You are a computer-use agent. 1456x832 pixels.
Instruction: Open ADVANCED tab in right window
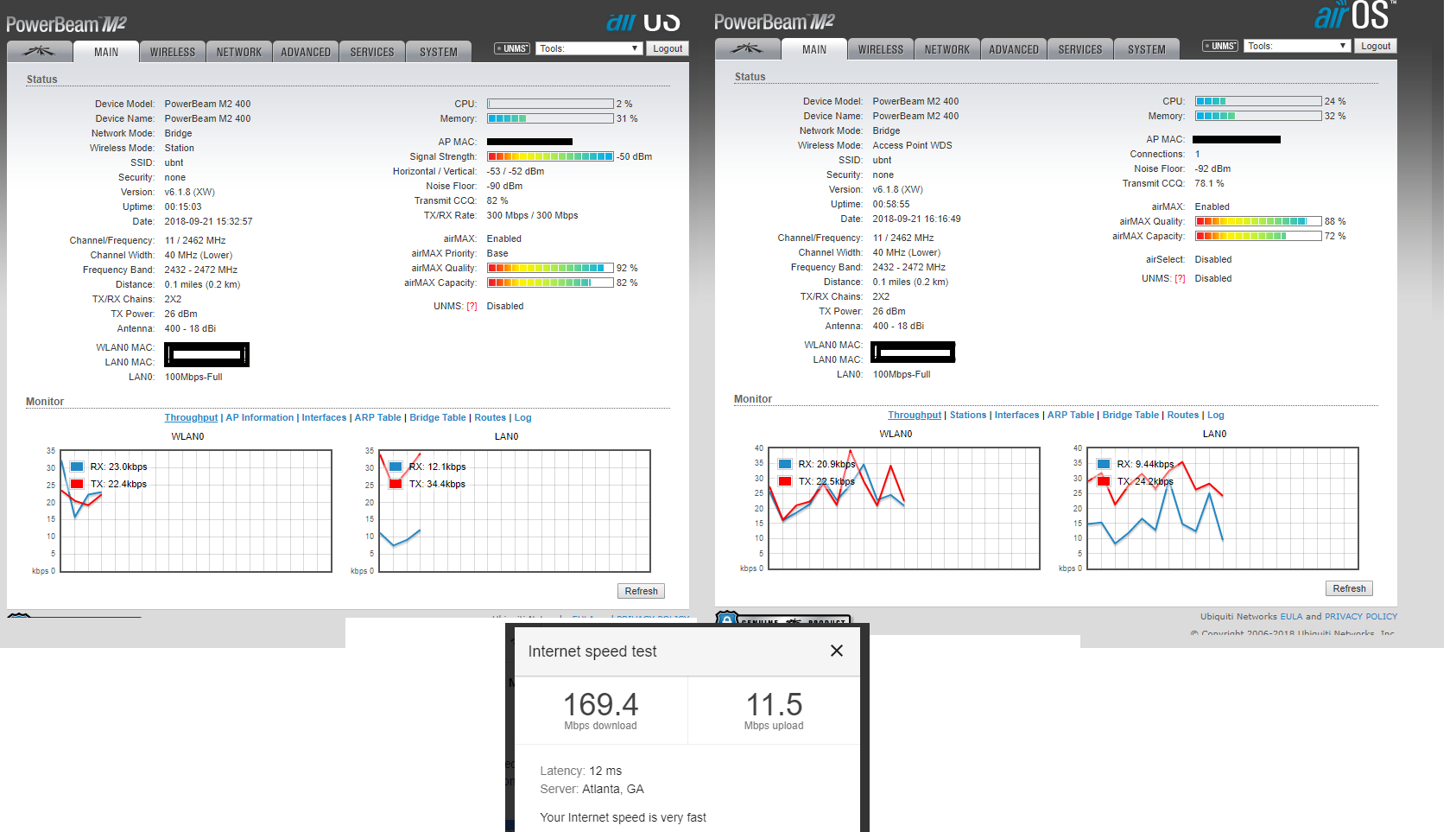1014,49
